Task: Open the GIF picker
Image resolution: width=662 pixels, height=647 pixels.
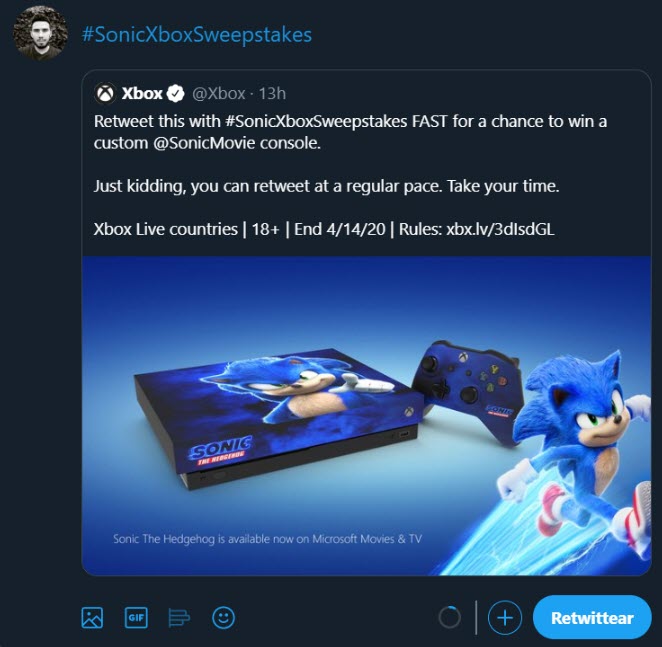Action: click(x=136, y=618)
